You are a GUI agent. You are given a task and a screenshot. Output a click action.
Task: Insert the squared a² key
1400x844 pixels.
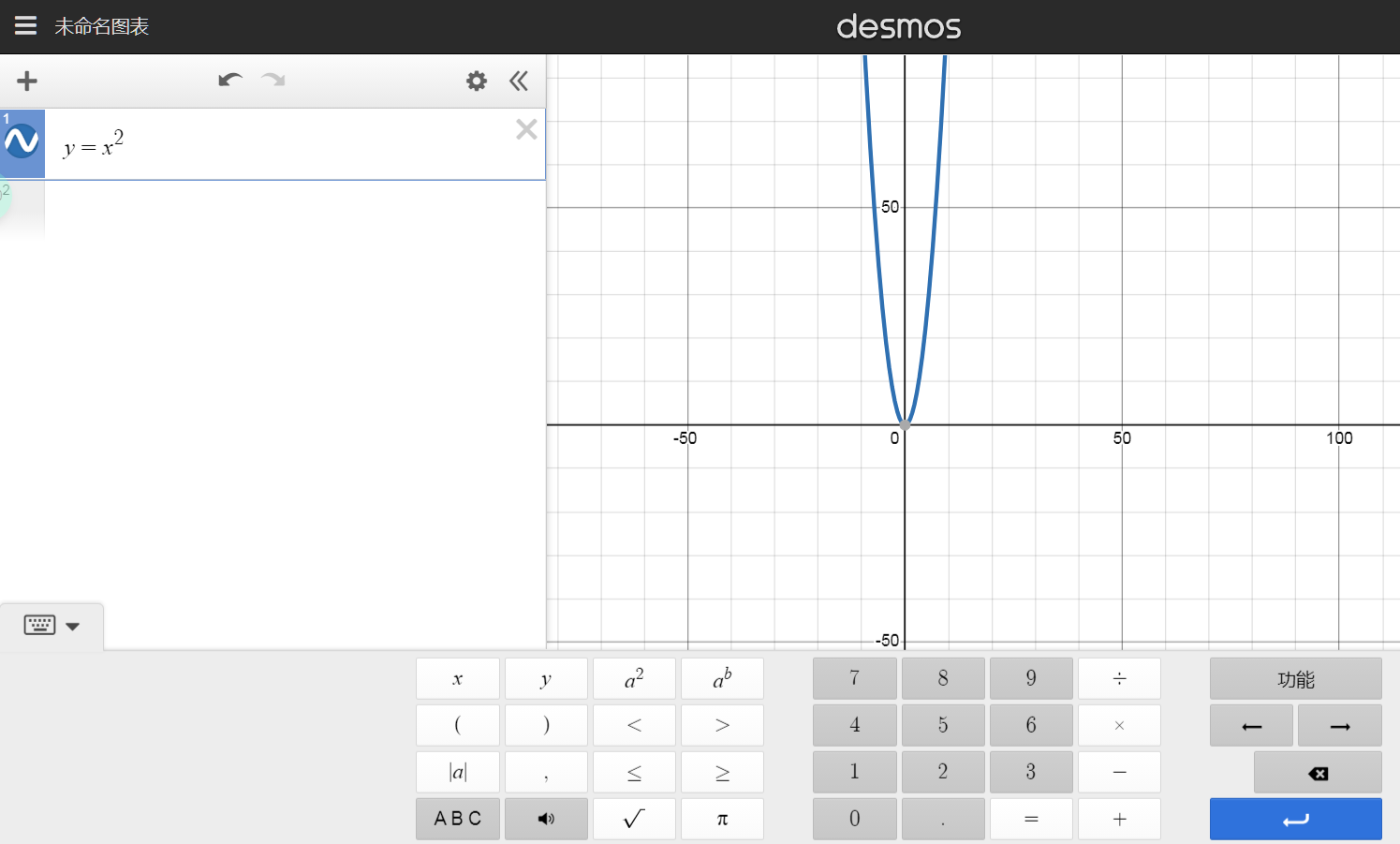[634, 679]
